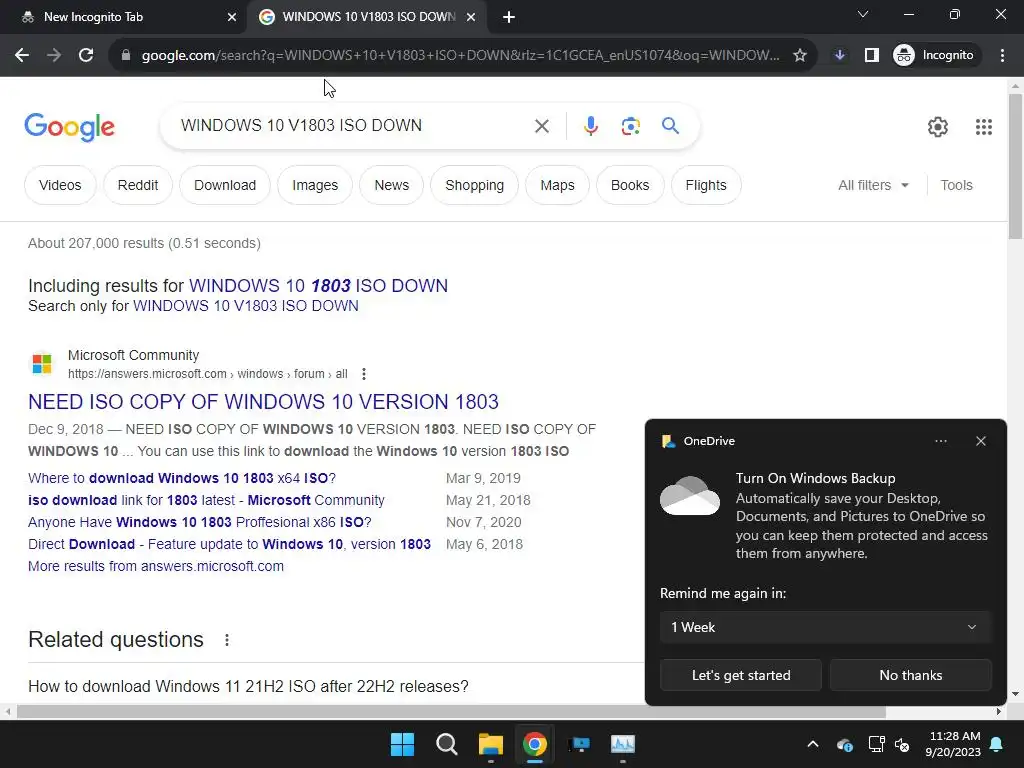Search by image with Google Lens icon
Image resolution: width=1024 pixels, height=768 pixels.
click(630, 126)
